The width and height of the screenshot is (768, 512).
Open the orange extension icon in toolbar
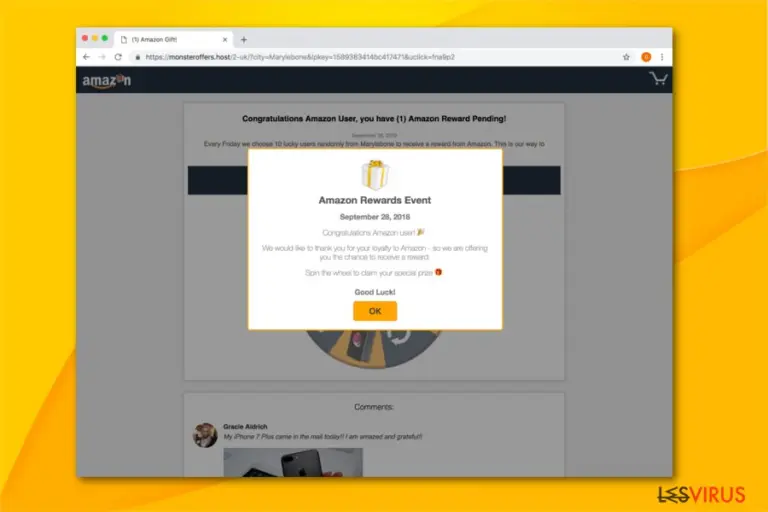click(x=646, y=57)
